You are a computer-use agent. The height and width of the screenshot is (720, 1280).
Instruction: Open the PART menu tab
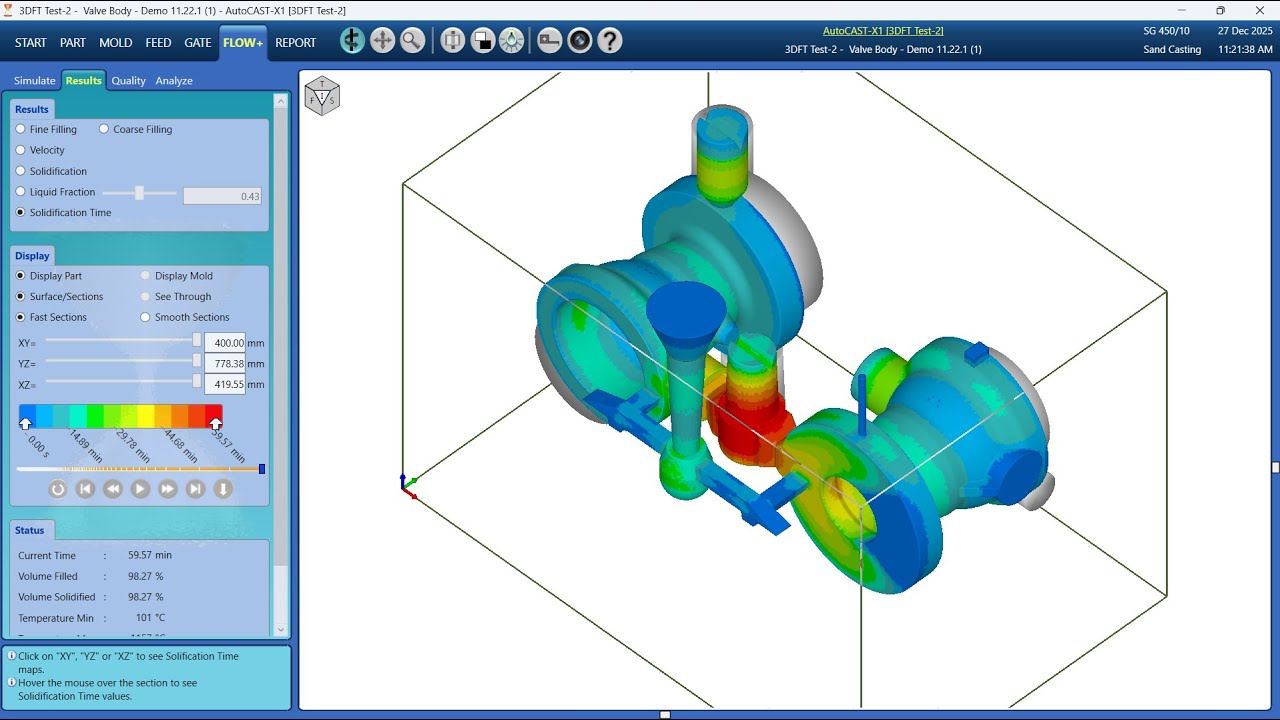(x=72, y=43)
